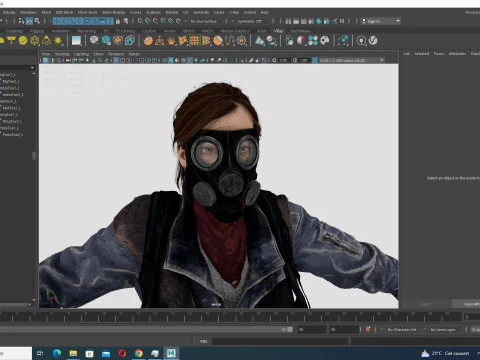Open the viewport Panels menu
The width and height of the screenshot is (480, 360).
134,54
